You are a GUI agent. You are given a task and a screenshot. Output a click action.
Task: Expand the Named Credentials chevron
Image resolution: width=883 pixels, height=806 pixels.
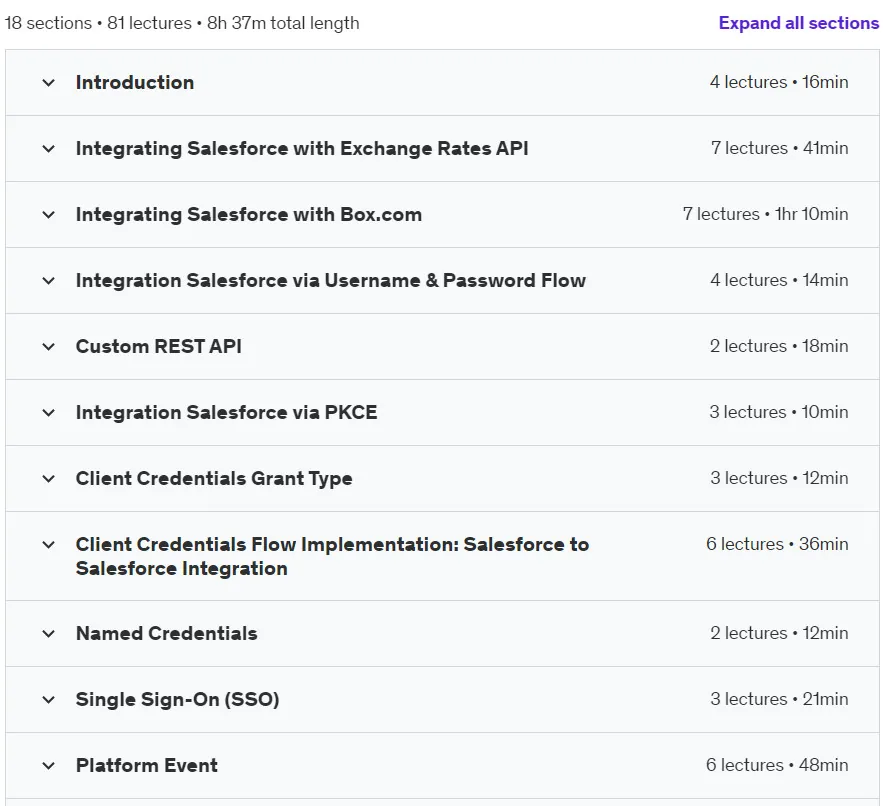pyautogui.click(x=48, y=634)
